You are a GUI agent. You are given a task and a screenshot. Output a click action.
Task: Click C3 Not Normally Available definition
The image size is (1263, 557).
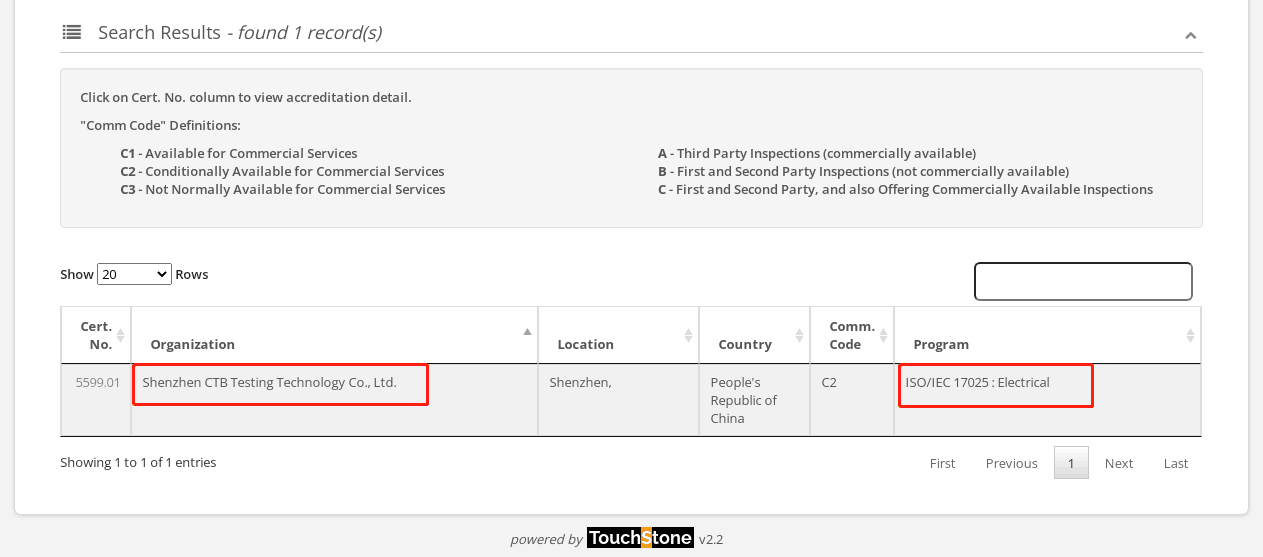tap(283, 189)
